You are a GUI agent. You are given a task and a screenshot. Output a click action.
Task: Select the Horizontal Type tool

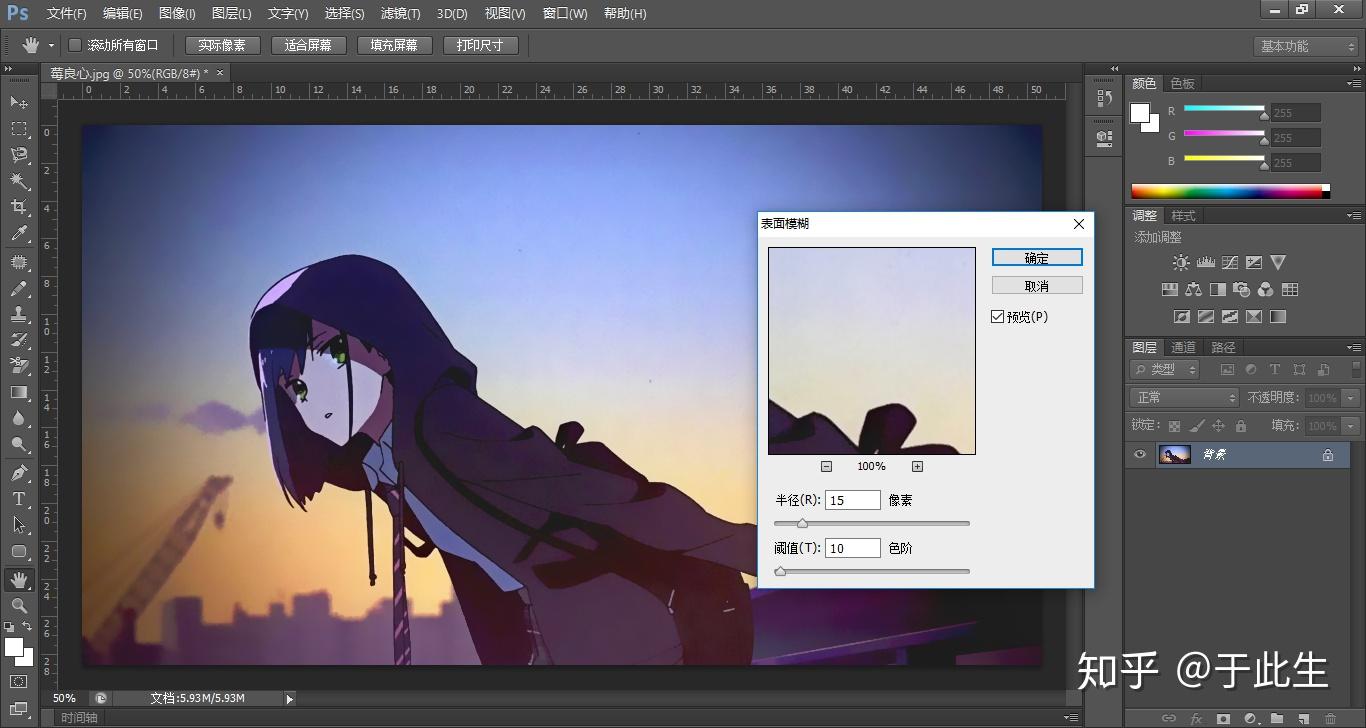pos(19,498)
